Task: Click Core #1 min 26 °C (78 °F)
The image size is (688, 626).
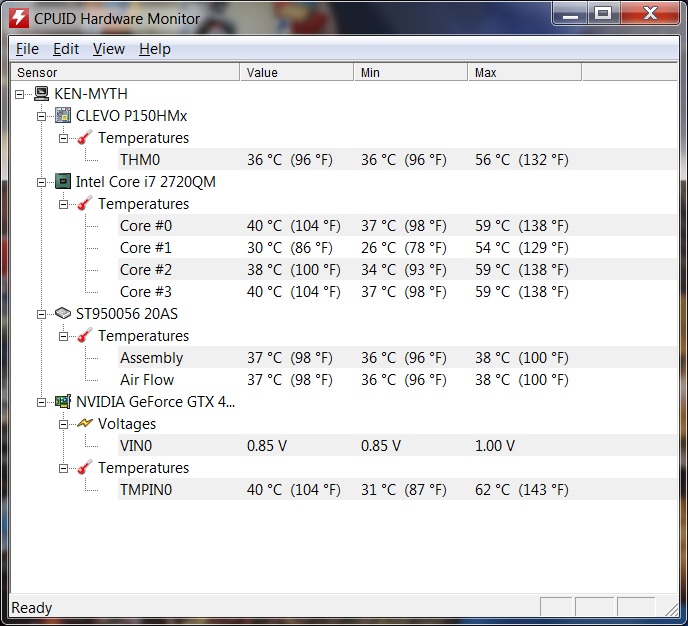Action: pyautogui.click(x=404, y=247)
